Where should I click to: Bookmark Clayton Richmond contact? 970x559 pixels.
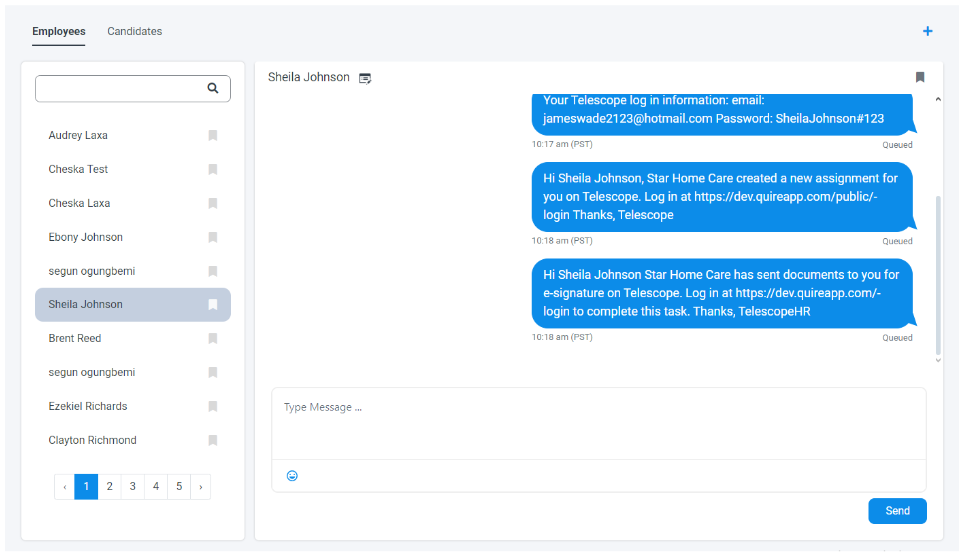pyautogui.click(x=213, y=440)
